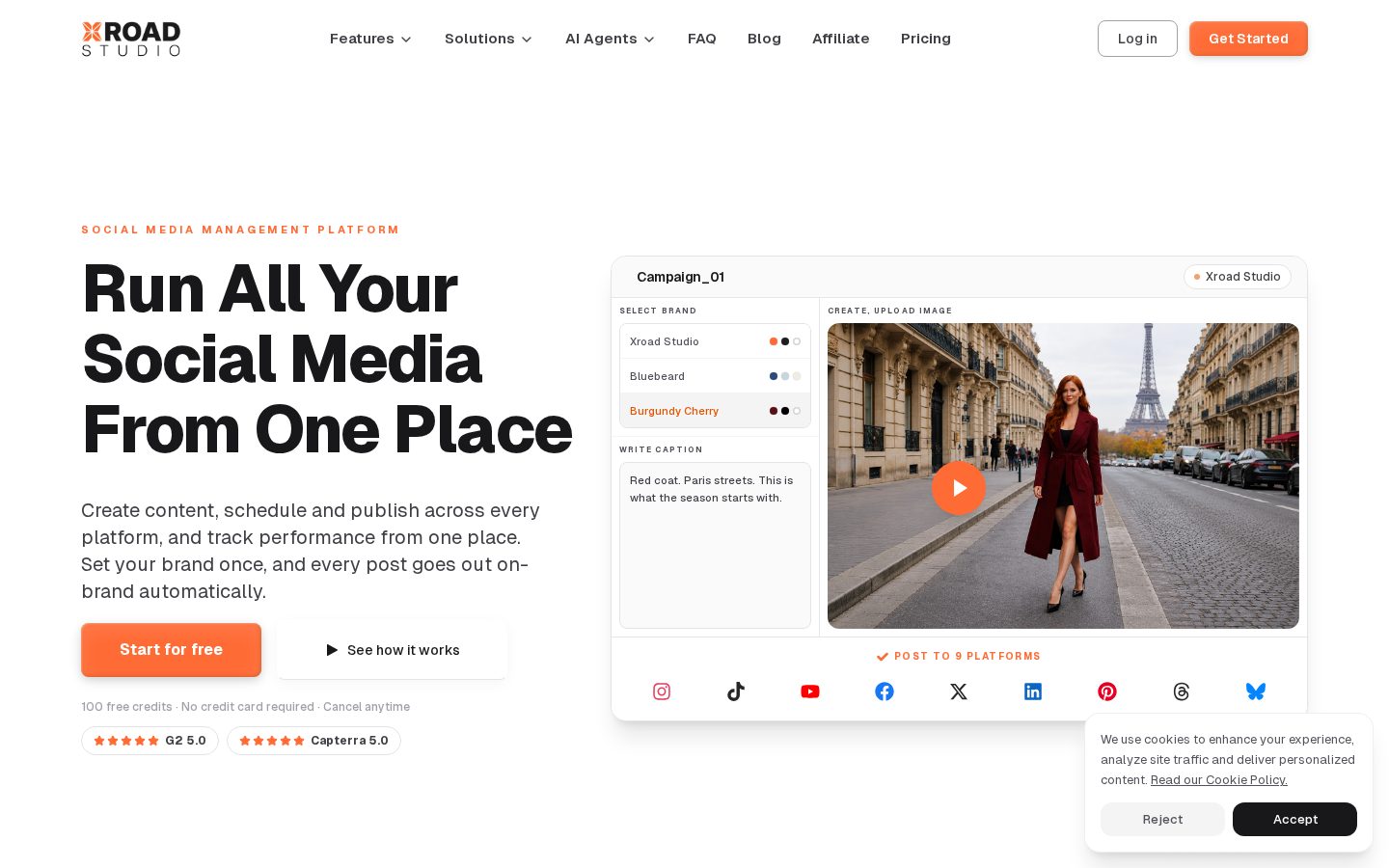Expand the Features menu chevron
Image resolution: width=1389 pixels, height=868 pixels.
tap(406, 40)
